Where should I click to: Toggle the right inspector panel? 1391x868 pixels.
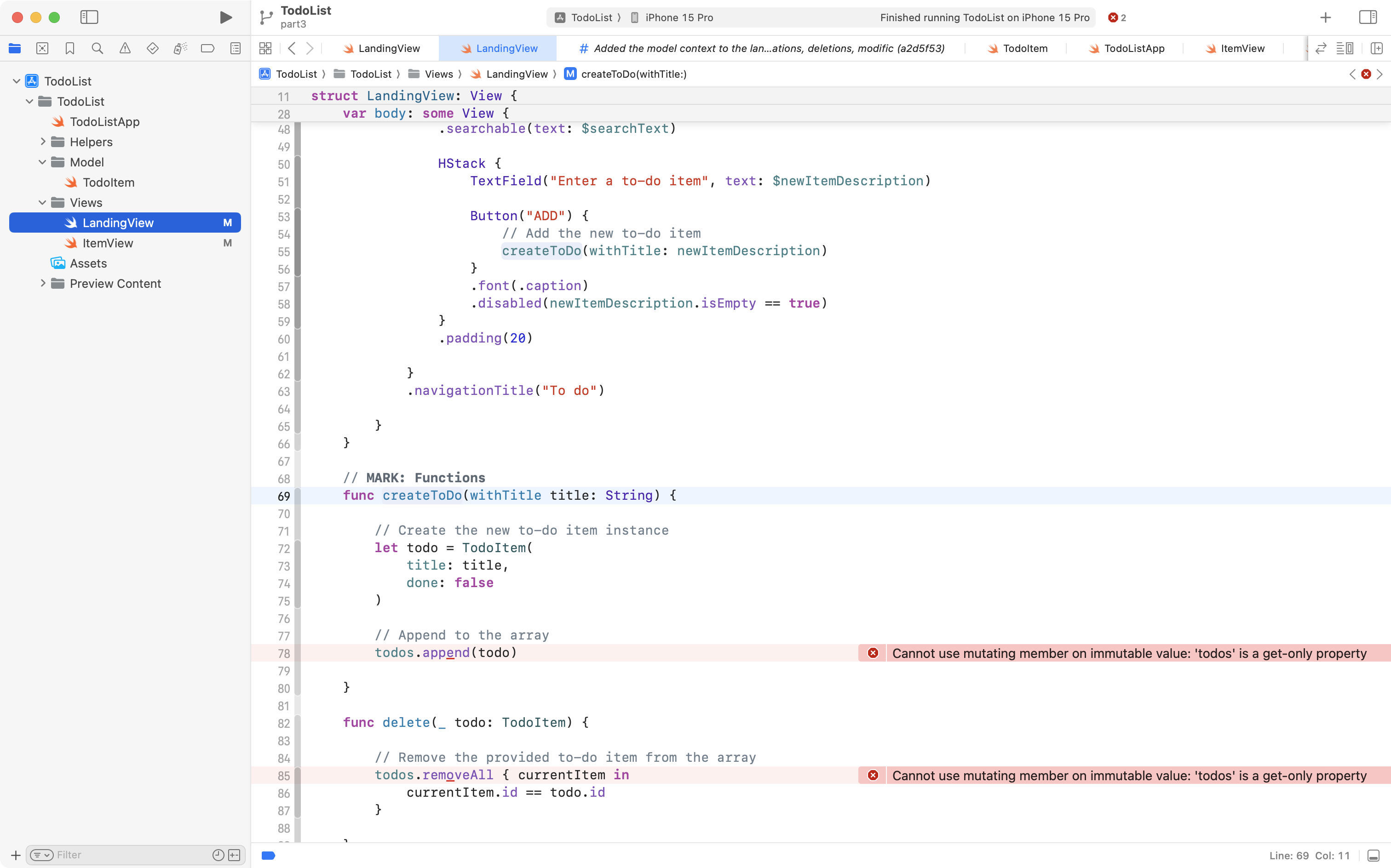(x=1368, y=17)
